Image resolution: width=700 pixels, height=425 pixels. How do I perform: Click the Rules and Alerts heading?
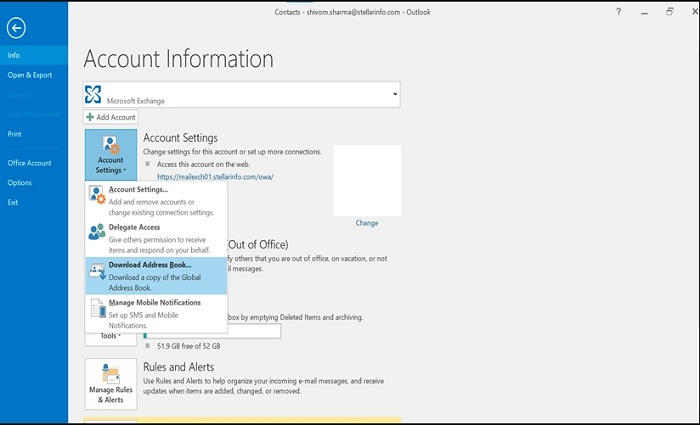click(178, 367)
